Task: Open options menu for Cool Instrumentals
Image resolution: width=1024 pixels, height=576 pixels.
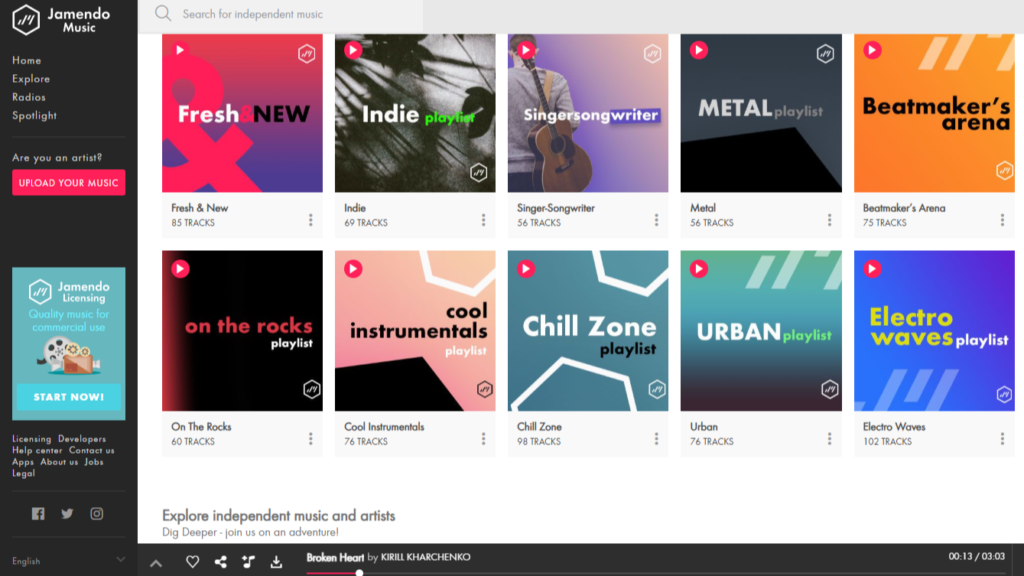Action: point(483,439)
